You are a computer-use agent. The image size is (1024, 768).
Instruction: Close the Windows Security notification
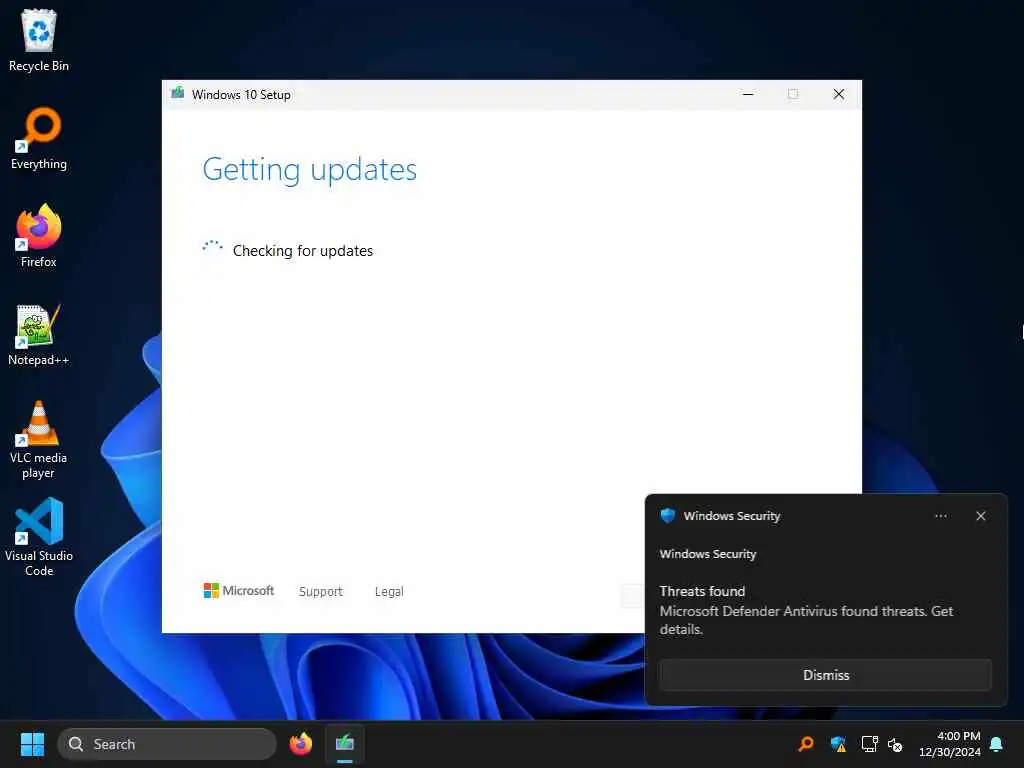click(981, 516)
